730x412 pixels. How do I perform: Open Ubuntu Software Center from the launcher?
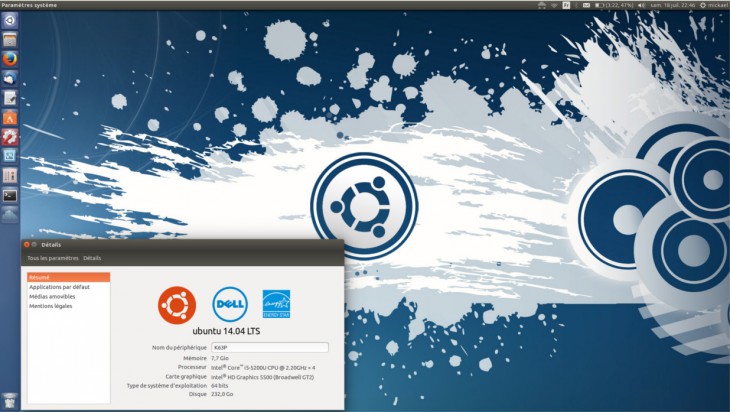(x=10, y=118)
